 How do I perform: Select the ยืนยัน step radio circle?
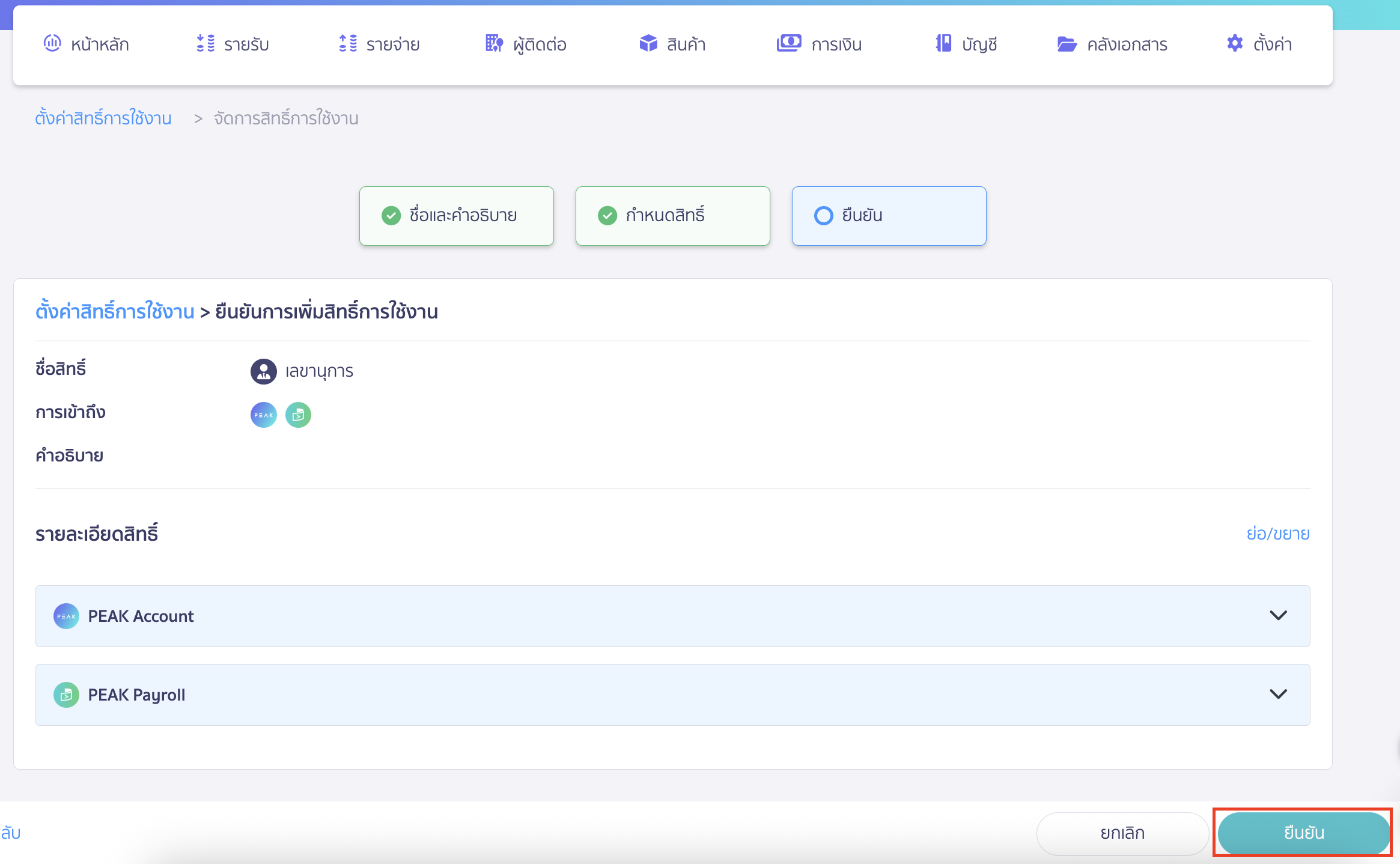(823, 215)
